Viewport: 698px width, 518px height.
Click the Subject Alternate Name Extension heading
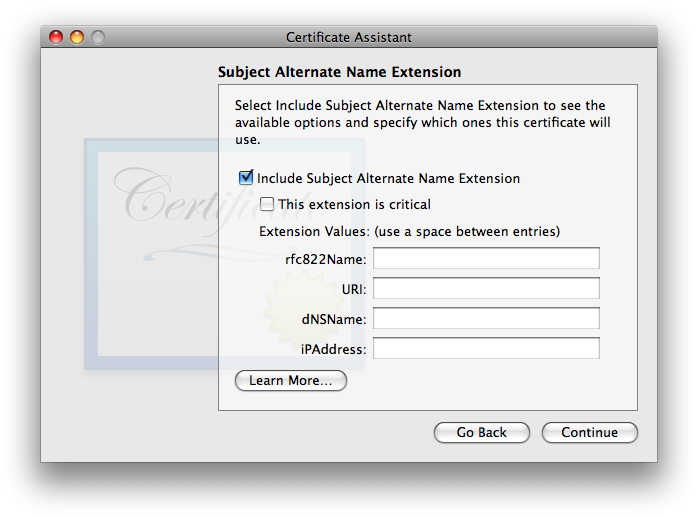click(339, 72)
